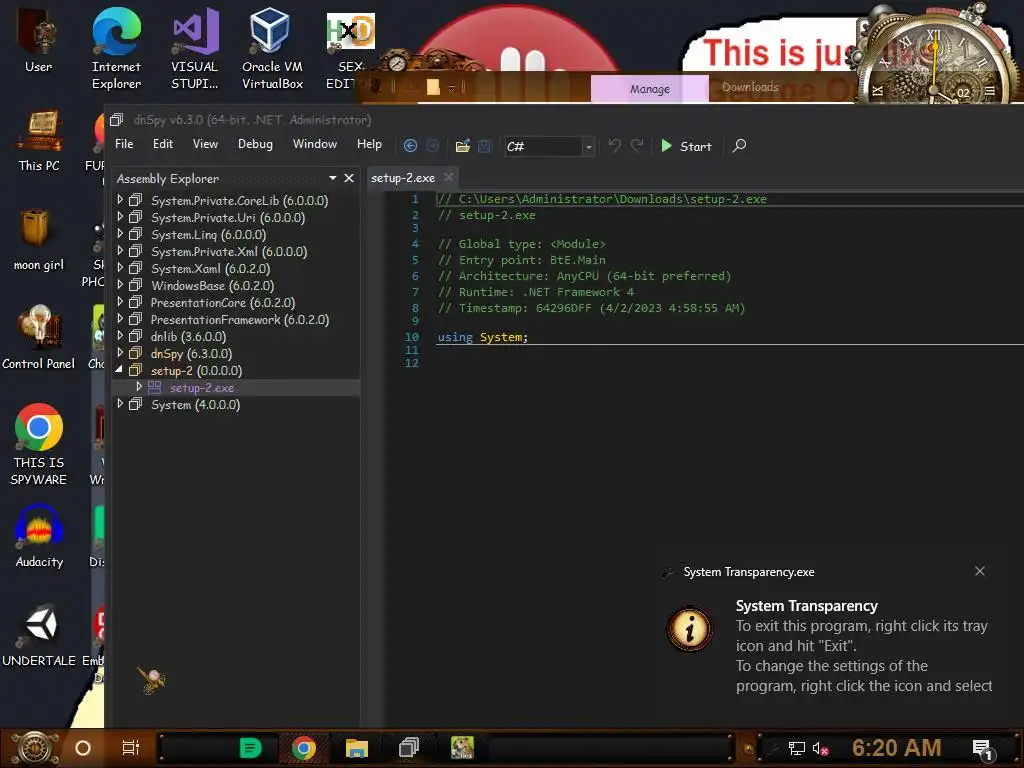Click the Cortana circle on taskbar
1024x768 pixels.
(x=83, y=748)
